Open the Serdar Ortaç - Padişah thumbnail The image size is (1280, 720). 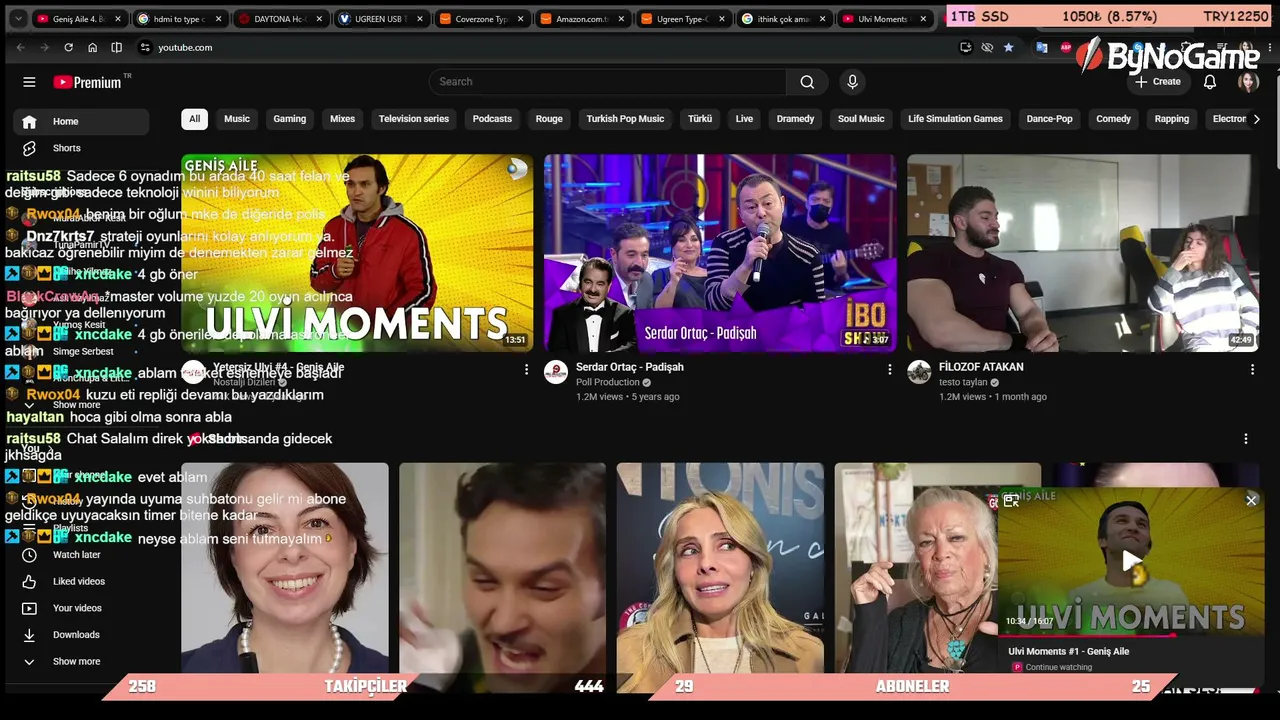(x=720, y=253)
